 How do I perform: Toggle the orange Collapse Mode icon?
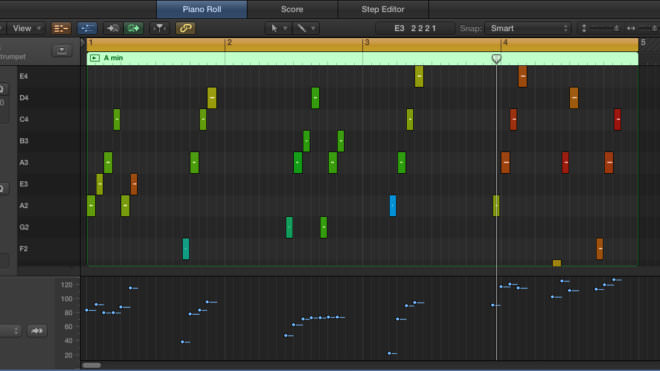tap(61, 28)
